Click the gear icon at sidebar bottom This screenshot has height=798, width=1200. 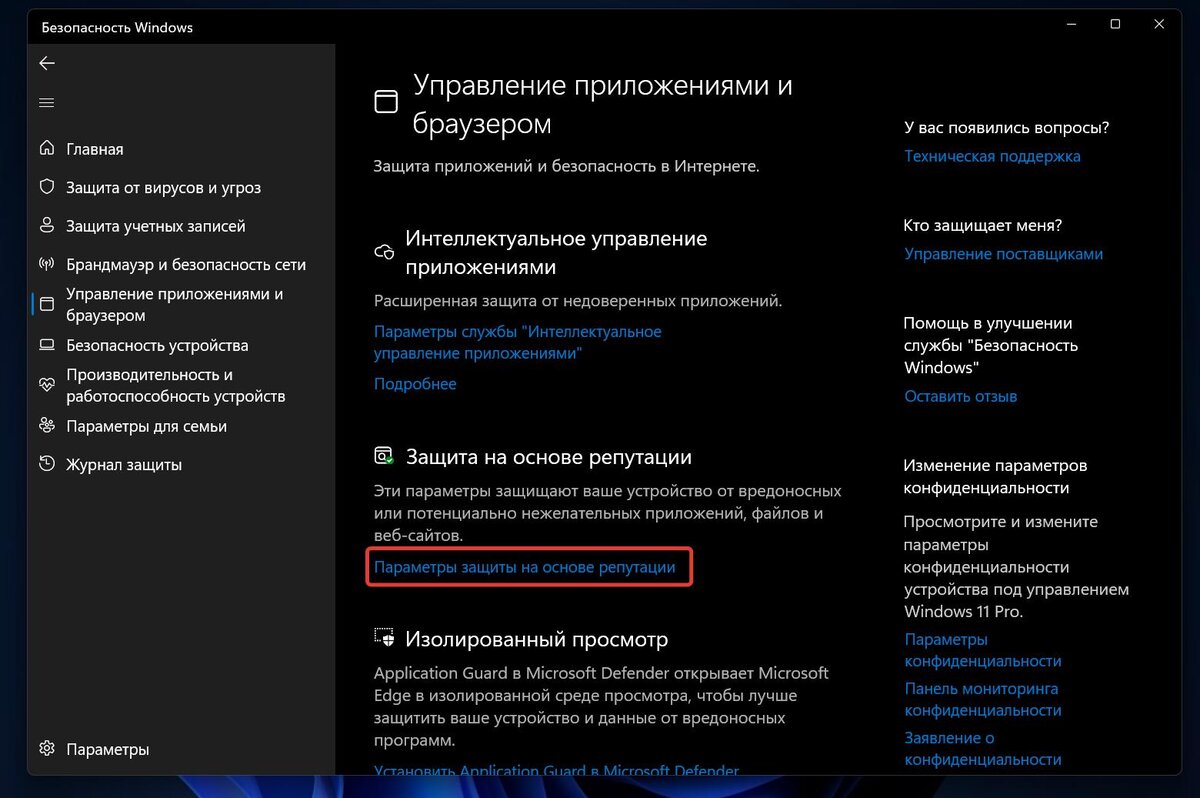tap(46, 748)
